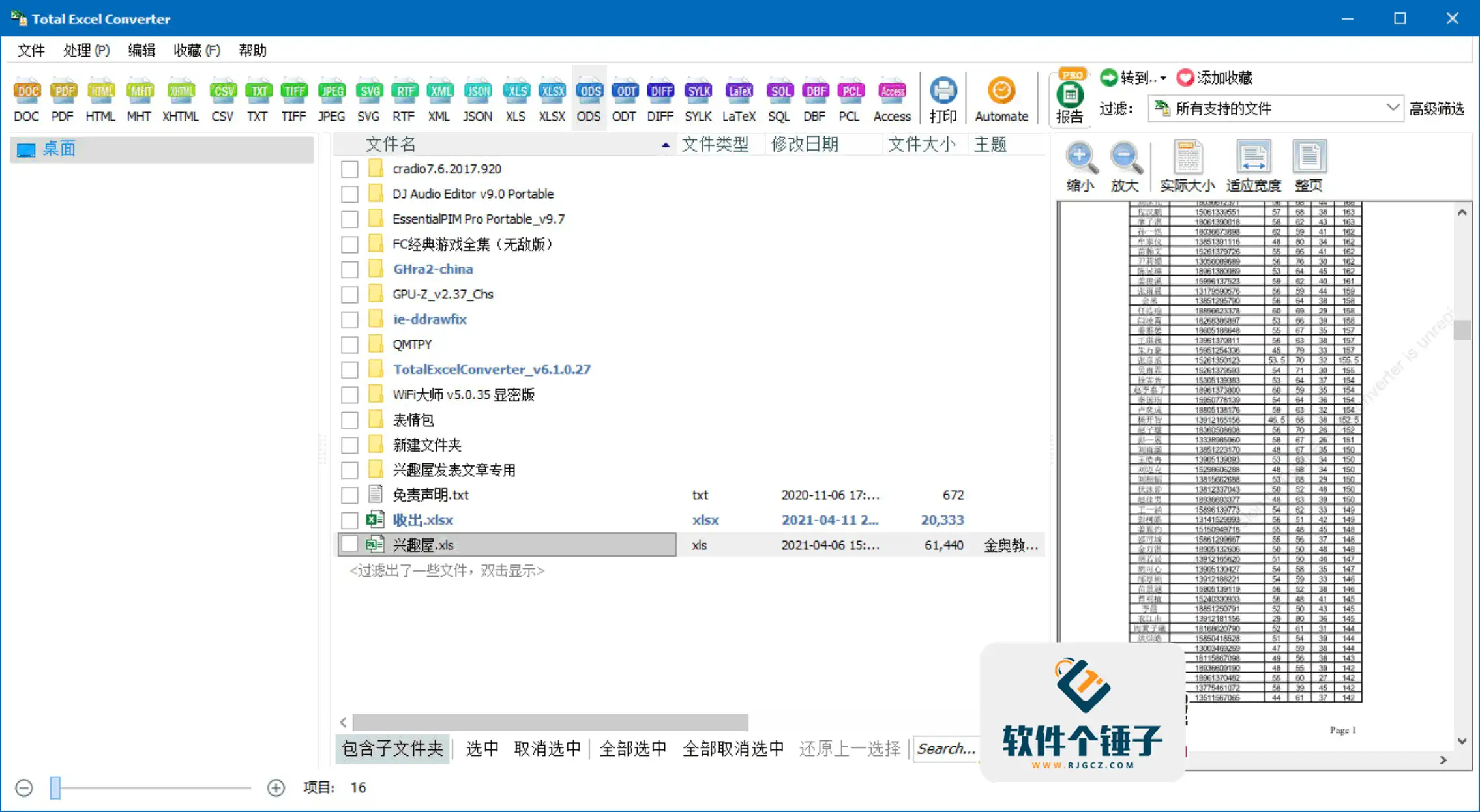Screen dimensions: 1480x812
Task: Launch the Automate tool
Action: pos(1001,100)
